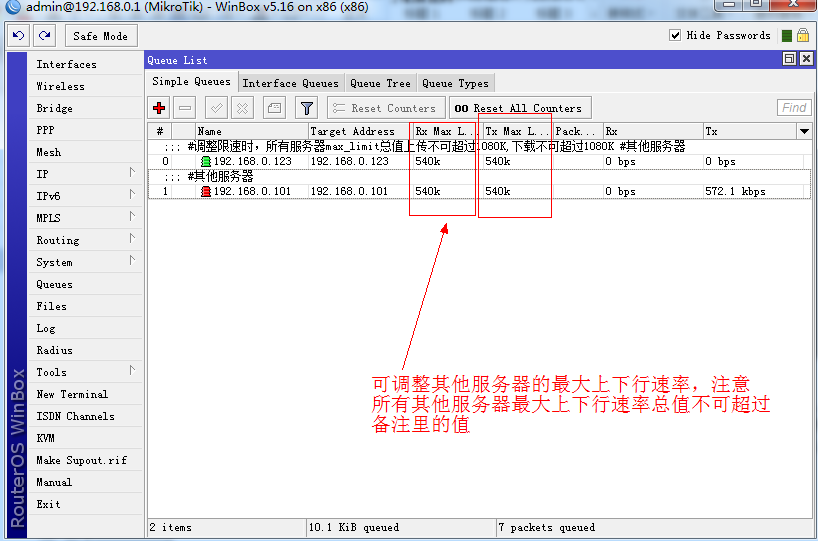
Task: Click the Enable checkmark toolbar icon
Action: point(216,108)
